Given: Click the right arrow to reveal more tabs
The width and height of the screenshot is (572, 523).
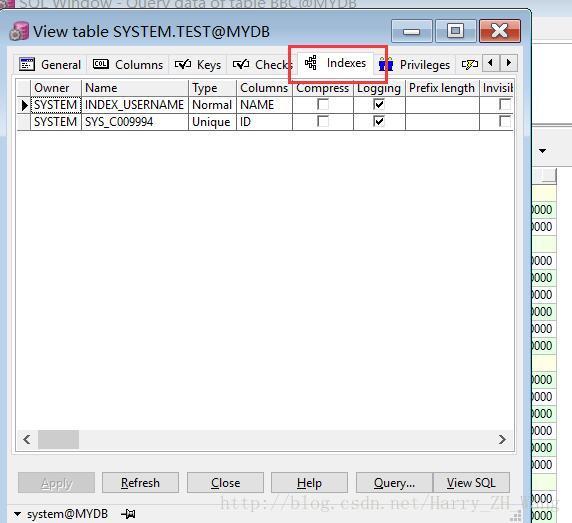Looking at the screenshot, I should (509, 63).
